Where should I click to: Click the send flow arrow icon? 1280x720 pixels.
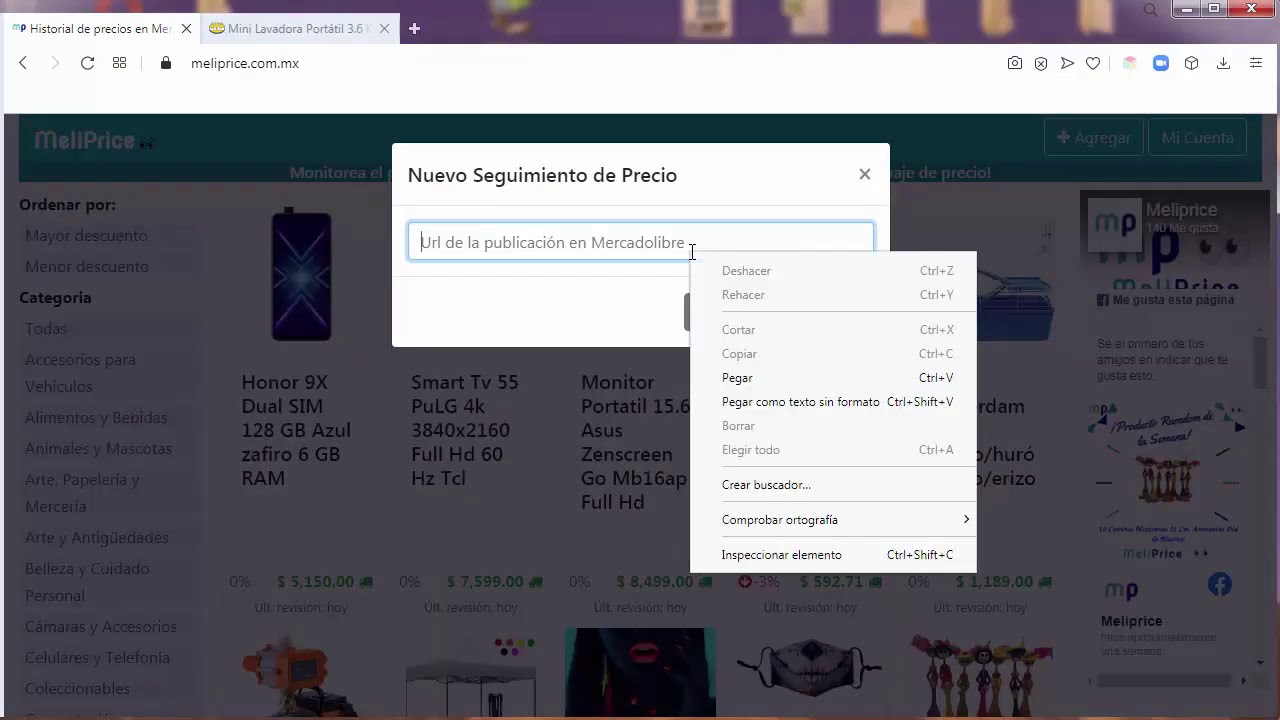coord(1067,63)
